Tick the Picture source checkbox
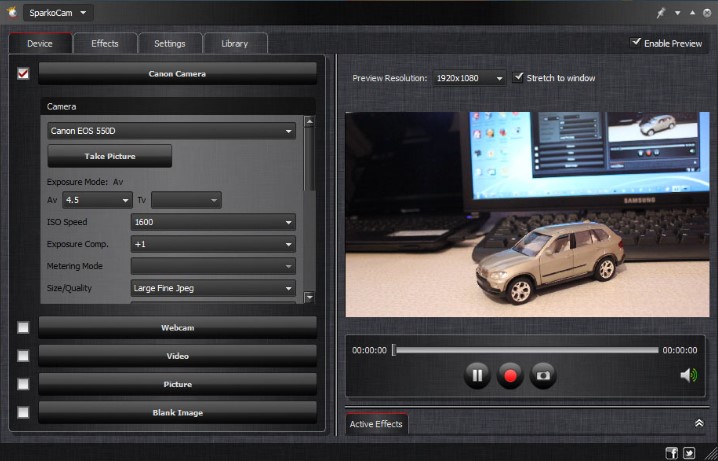The width and height of the screenshot is (718, 461). pyautogui.click(x=23, y=384)
